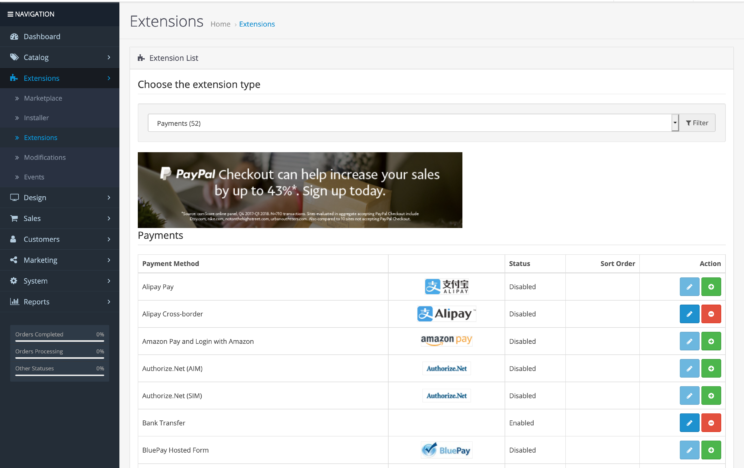Click the Reports chart icon
This screenshot has width=744, height=468.
point(14,301)
